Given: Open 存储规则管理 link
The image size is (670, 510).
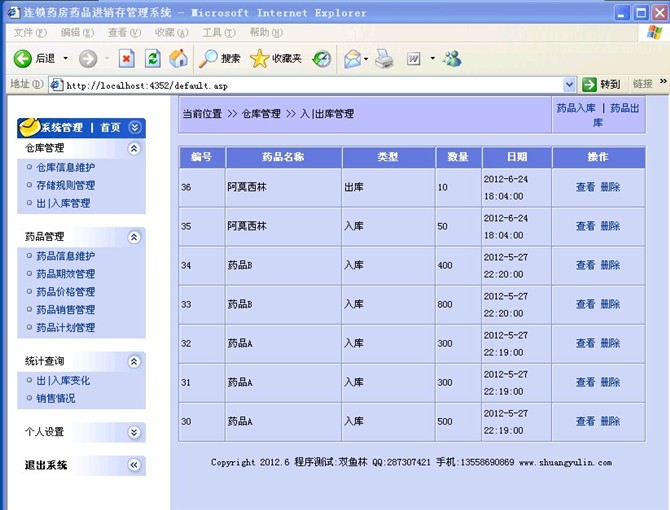Looking at the screenshot, I should pyautogui.click(x=65, y=185).
